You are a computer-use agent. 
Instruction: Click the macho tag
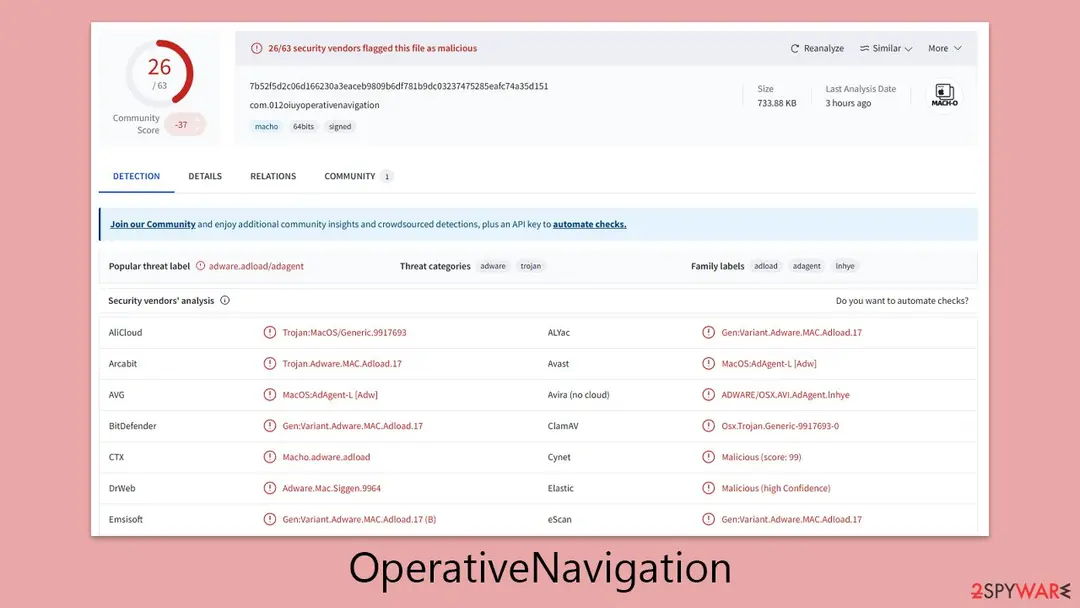click(267, 127)
